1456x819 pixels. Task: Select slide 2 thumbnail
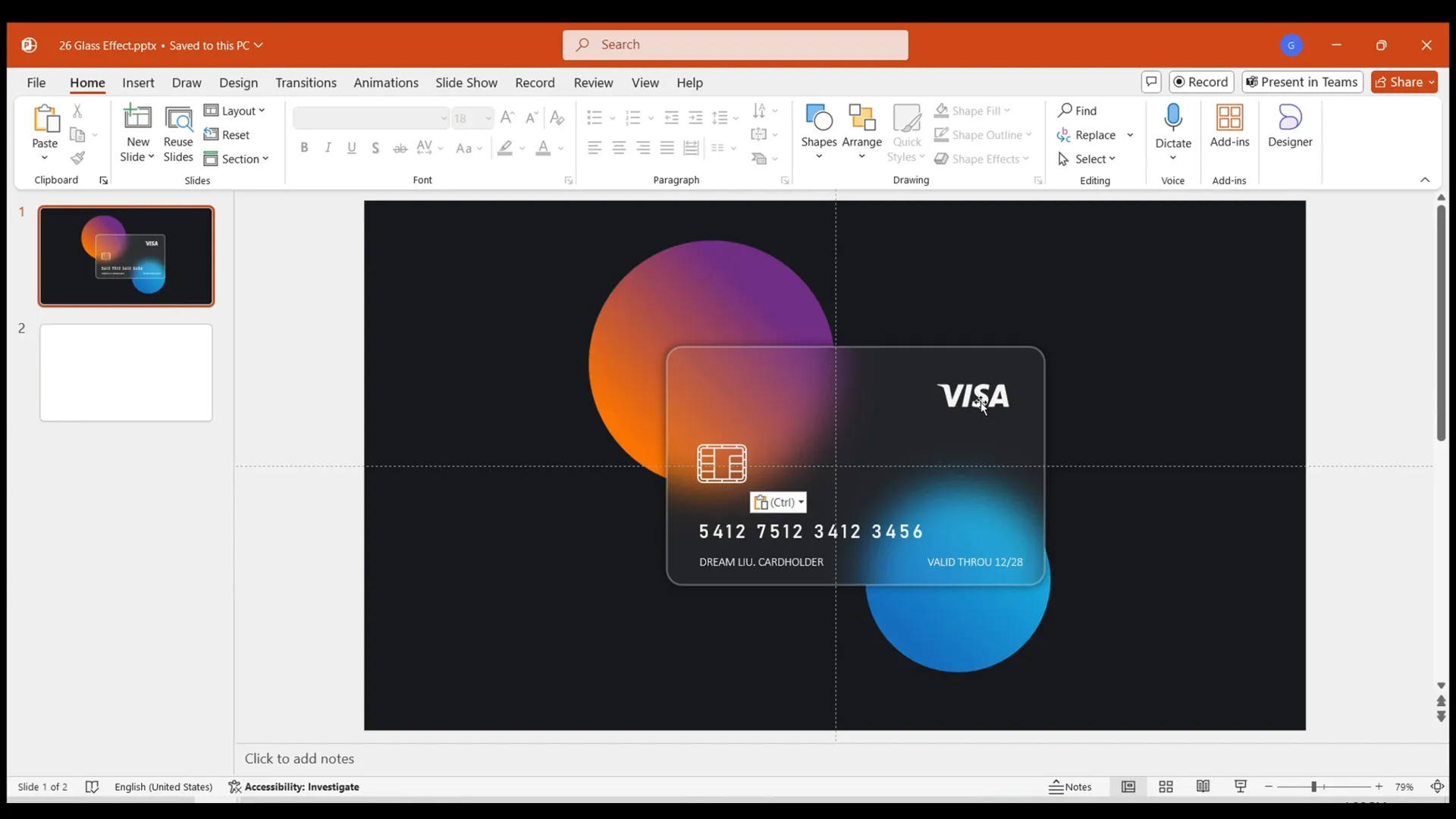tap(126, 372)
